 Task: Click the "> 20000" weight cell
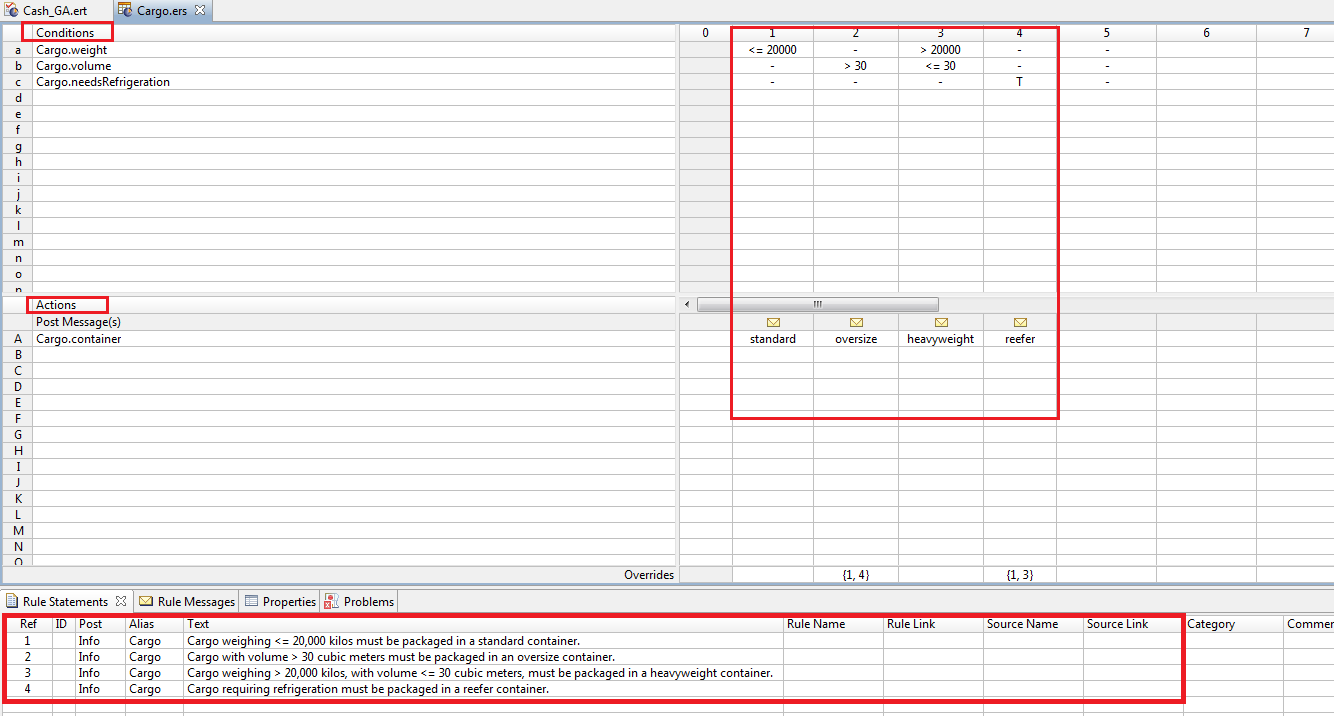click(x=941, y=50)
